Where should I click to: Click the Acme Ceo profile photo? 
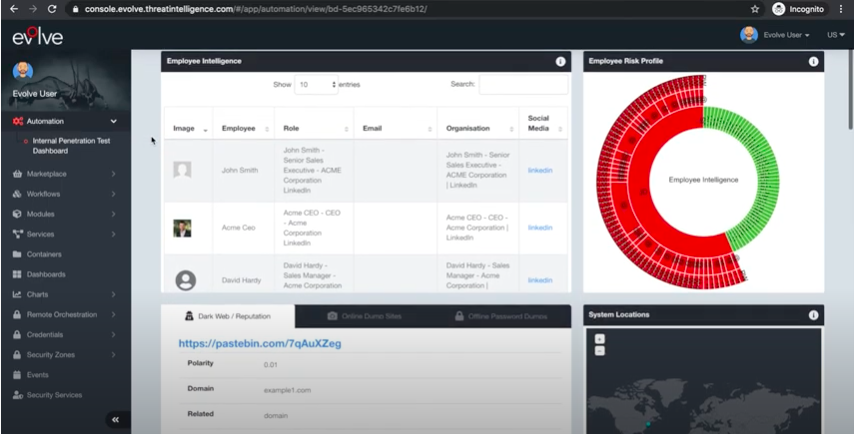point(182,228)
